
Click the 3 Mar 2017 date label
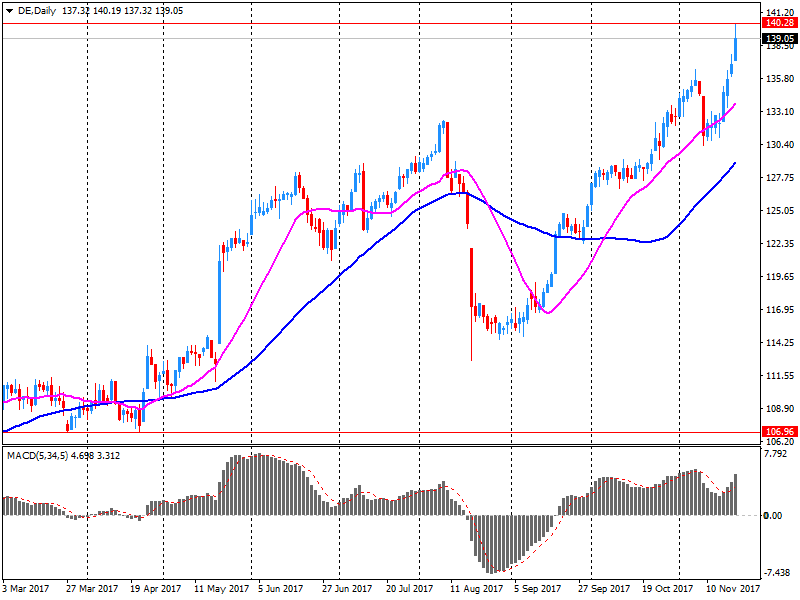pyautogui.click(x=26, y=589)
